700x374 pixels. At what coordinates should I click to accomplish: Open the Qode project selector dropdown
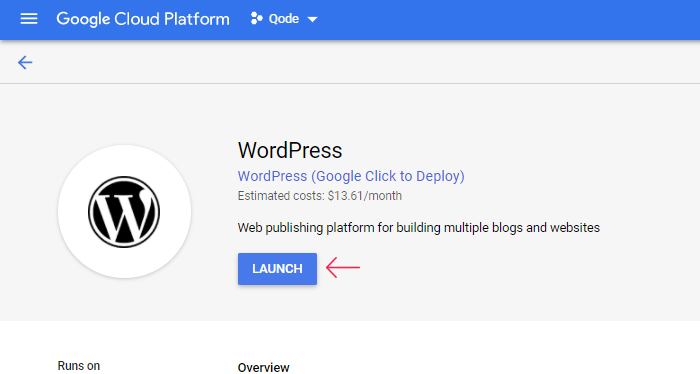pos(284,19)
